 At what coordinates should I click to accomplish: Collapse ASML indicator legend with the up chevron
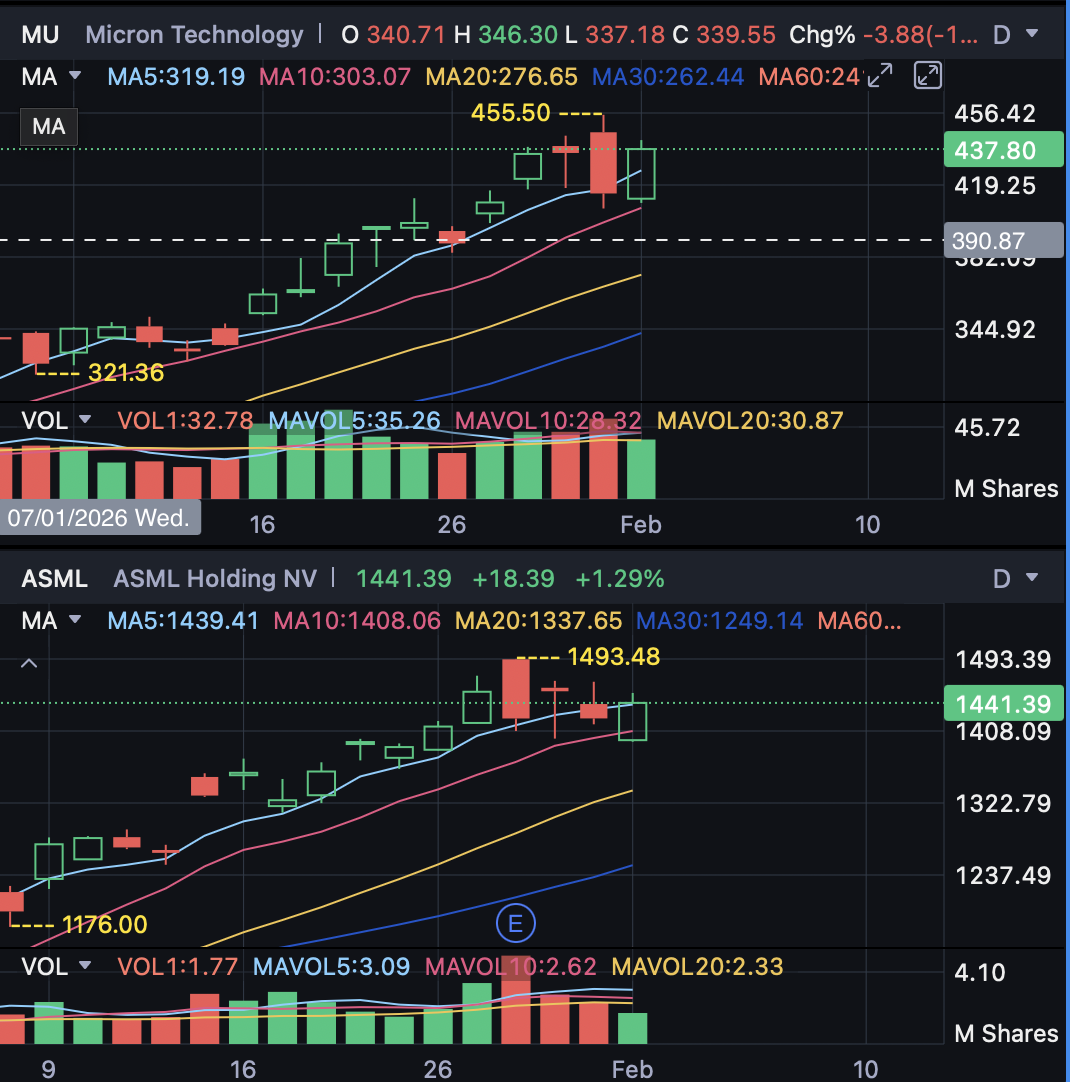tap(29, 664)
